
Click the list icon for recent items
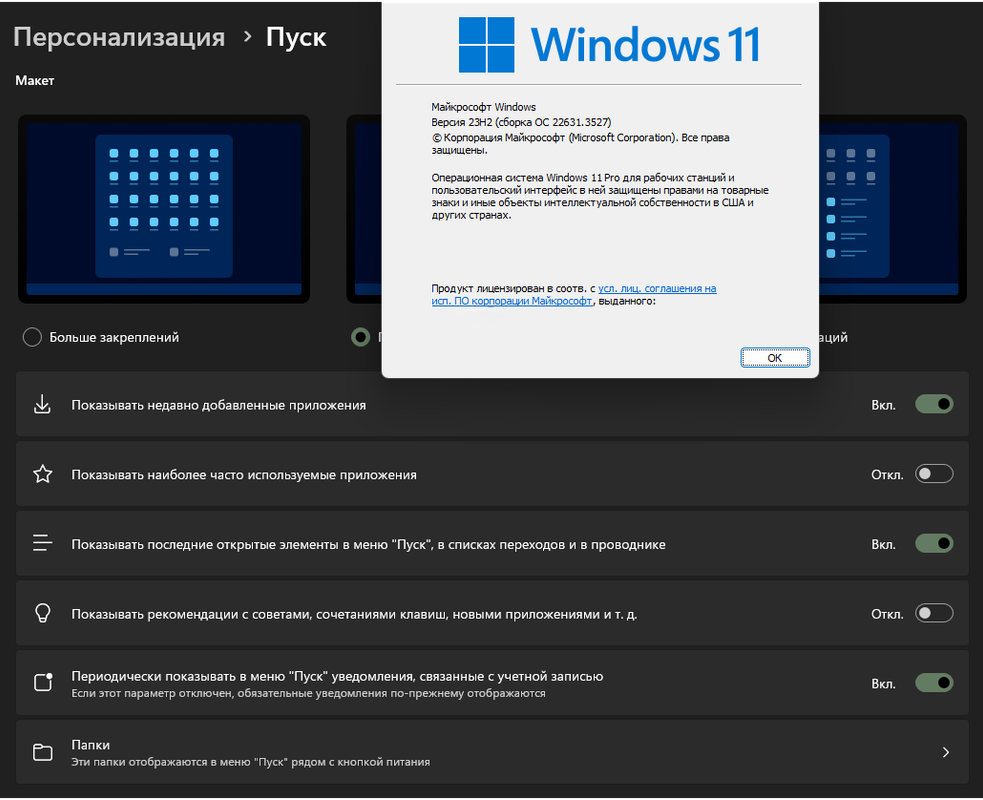point(43,543)
